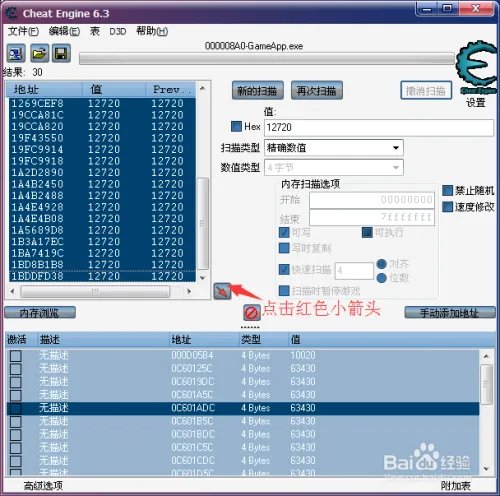This screenshot has height=496, width=500.
Task: Toggle the 禁止随机 checkbox
Action: (x=447, y=191)
